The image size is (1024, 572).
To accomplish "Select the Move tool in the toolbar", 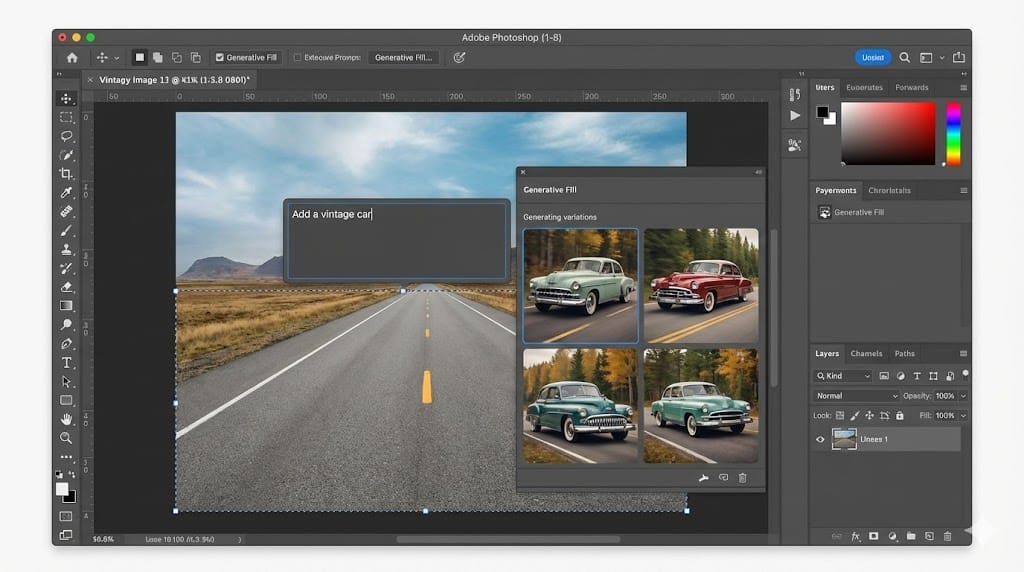I will (67, 99).
